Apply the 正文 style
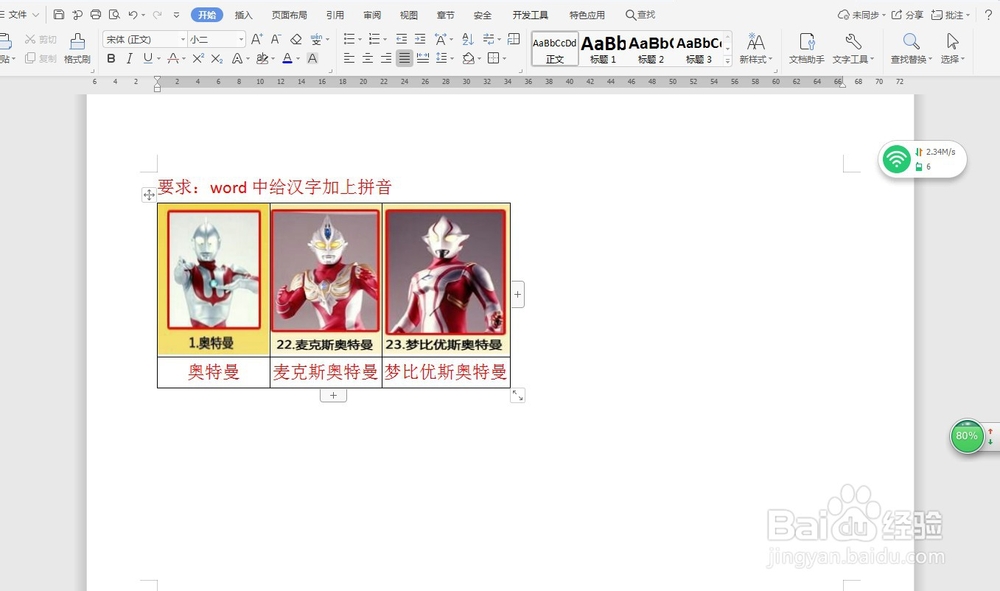Screen dimensions: 1000x591 click(555, 49)
